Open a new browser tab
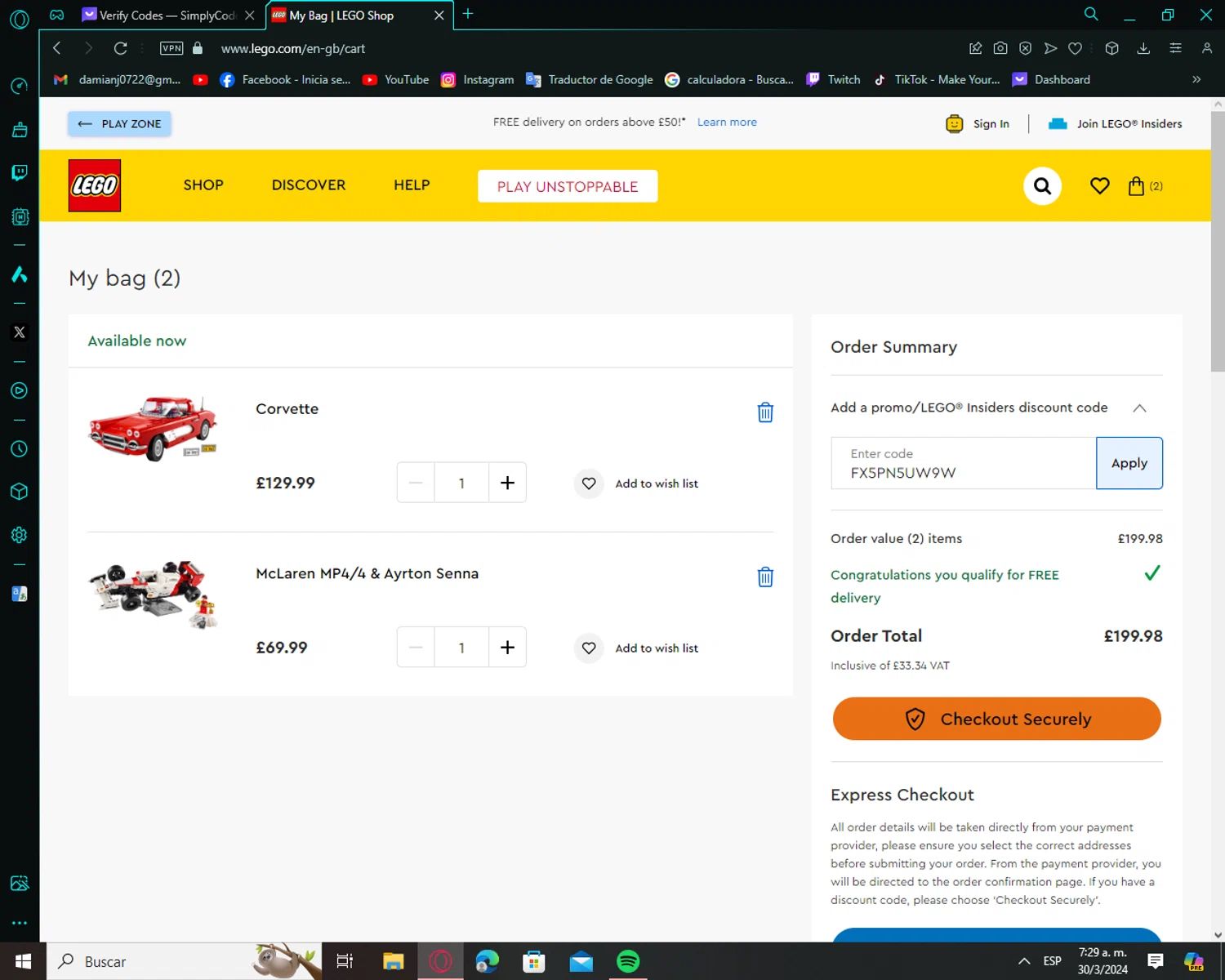The height and width of the screenshot is (980, 1225). [x=468, y=14]
